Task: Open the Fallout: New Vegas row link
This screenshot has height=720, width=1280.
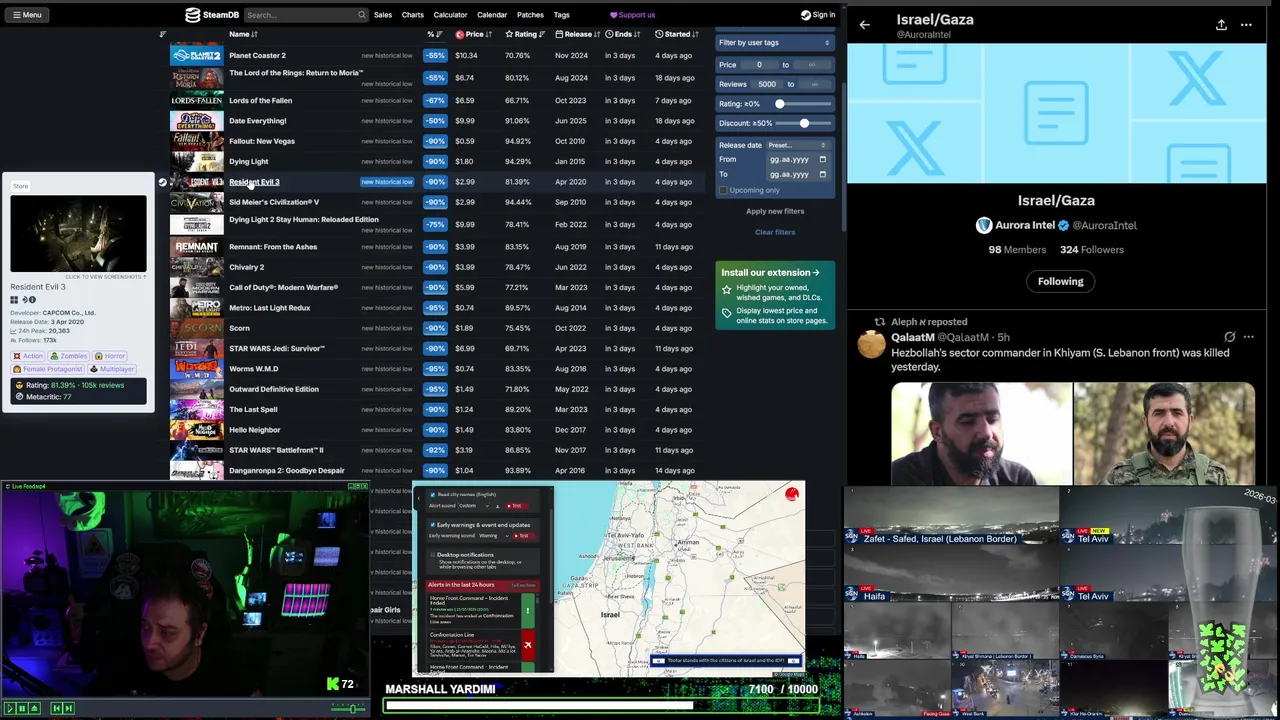Action: 262,141
